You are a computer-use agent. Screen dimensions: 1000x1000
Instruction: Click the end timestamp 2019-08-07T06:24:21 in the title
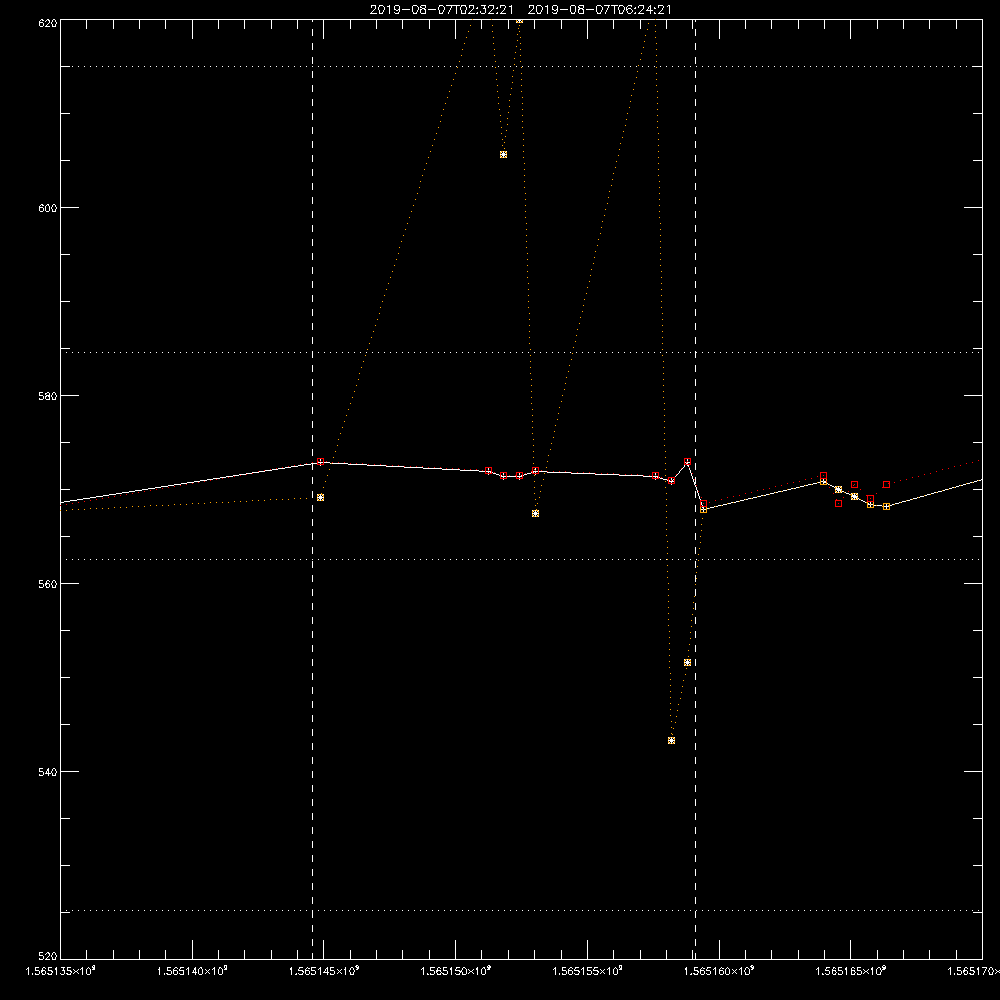(x=599, y=10)
